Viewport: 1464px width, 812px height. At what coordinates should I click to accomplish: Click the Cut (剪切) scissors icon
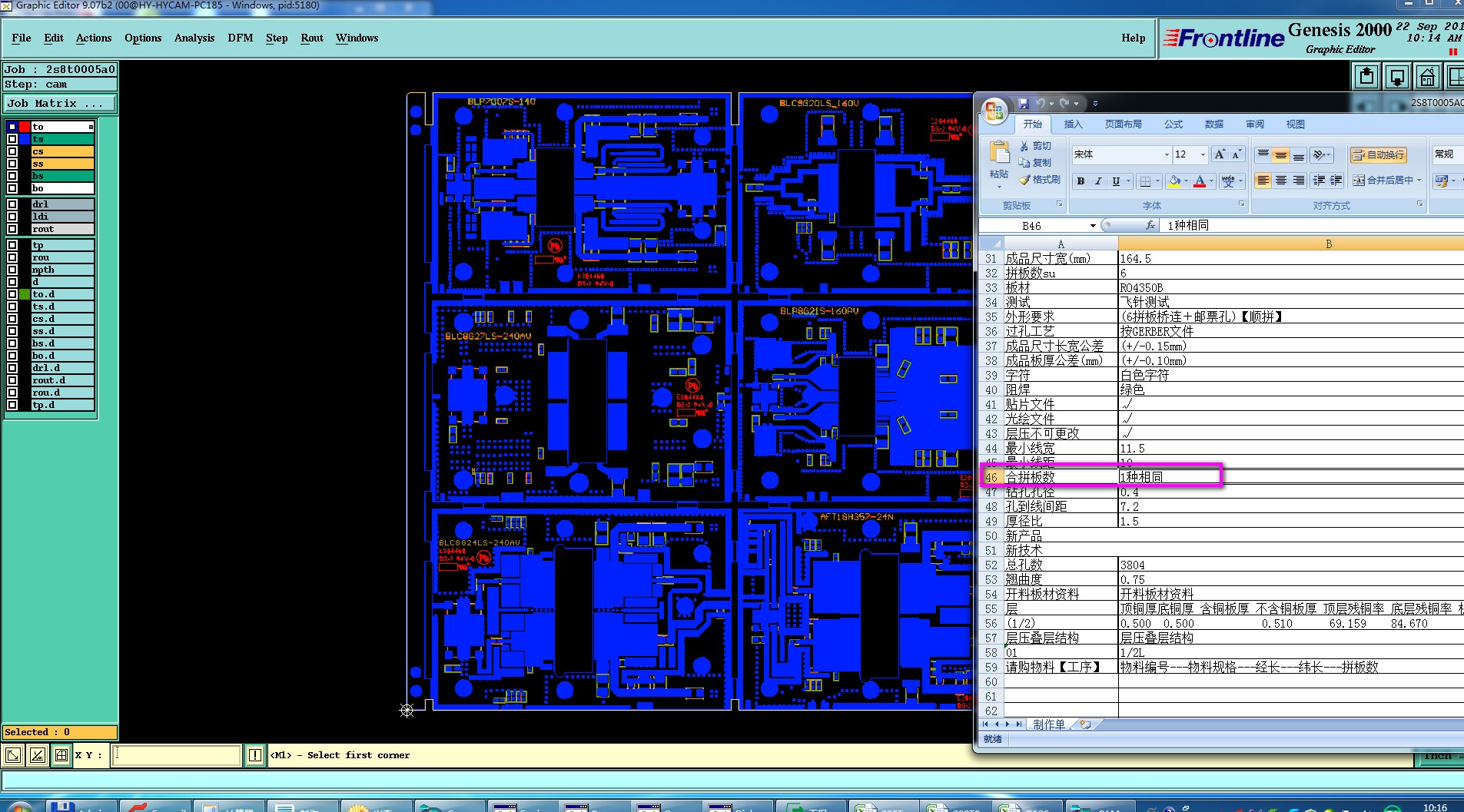[x=1024, y=146]
